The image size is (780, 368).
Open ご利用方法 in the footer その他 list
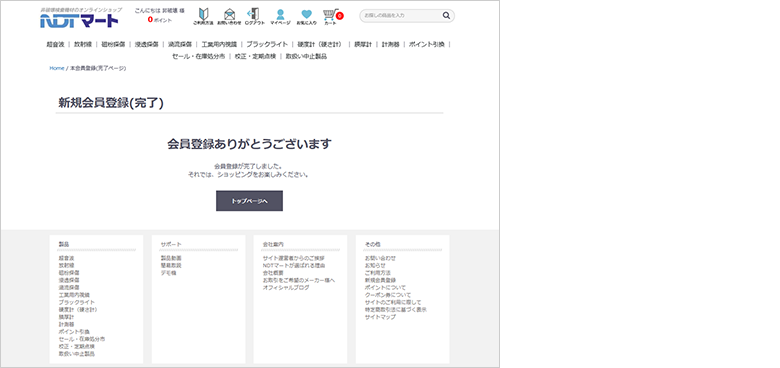click(x=378, y=273)
